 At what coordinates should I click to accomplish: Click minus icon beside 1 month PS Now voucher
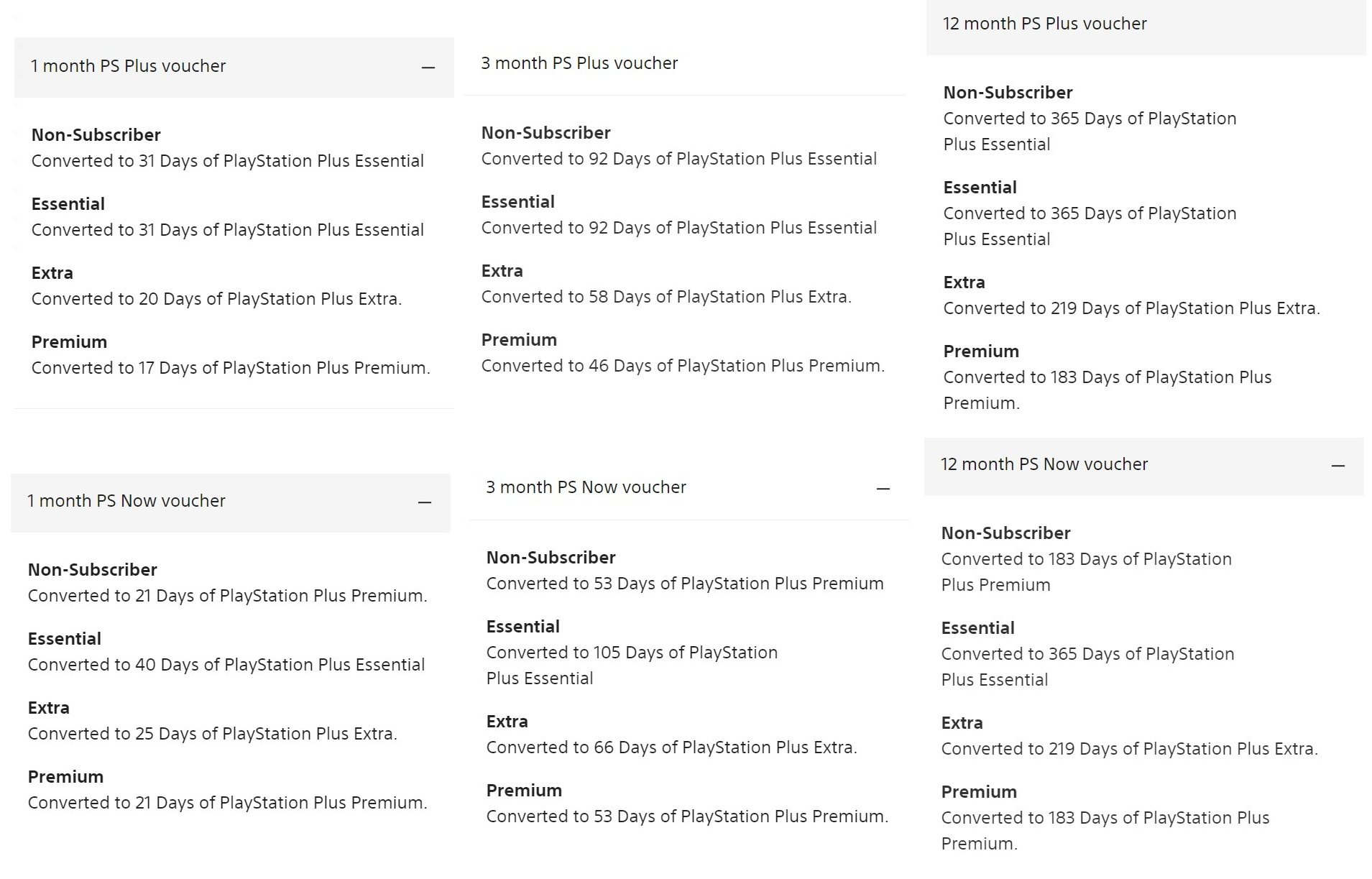pyautogui.click(x=425, y=502)
